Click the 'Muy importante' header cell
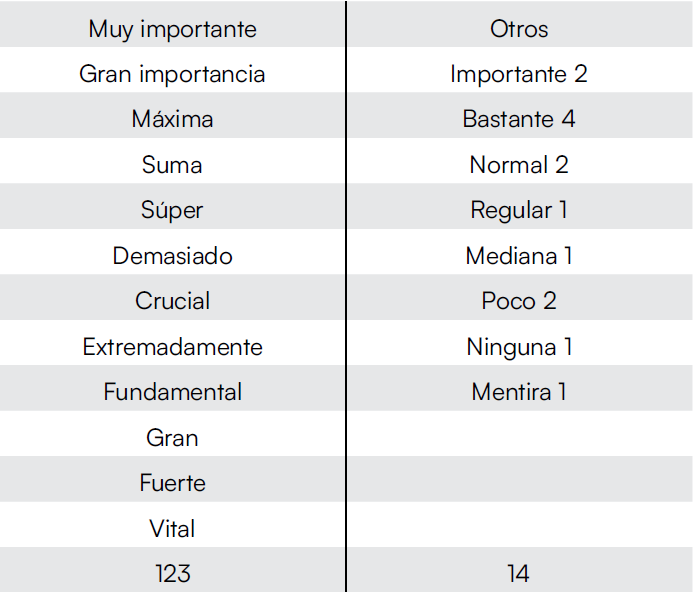This screenshot has width=693, height=592. point(172,29)
